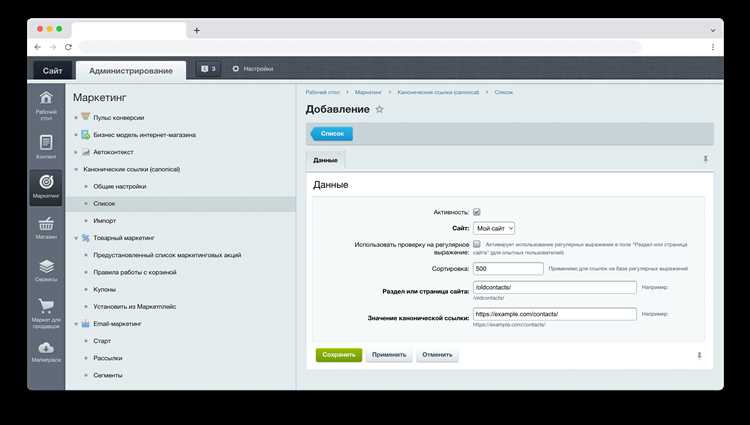This screenshot has height=425, width=750.
Task: Open Общие настройки in the tree
Action: 120,186
